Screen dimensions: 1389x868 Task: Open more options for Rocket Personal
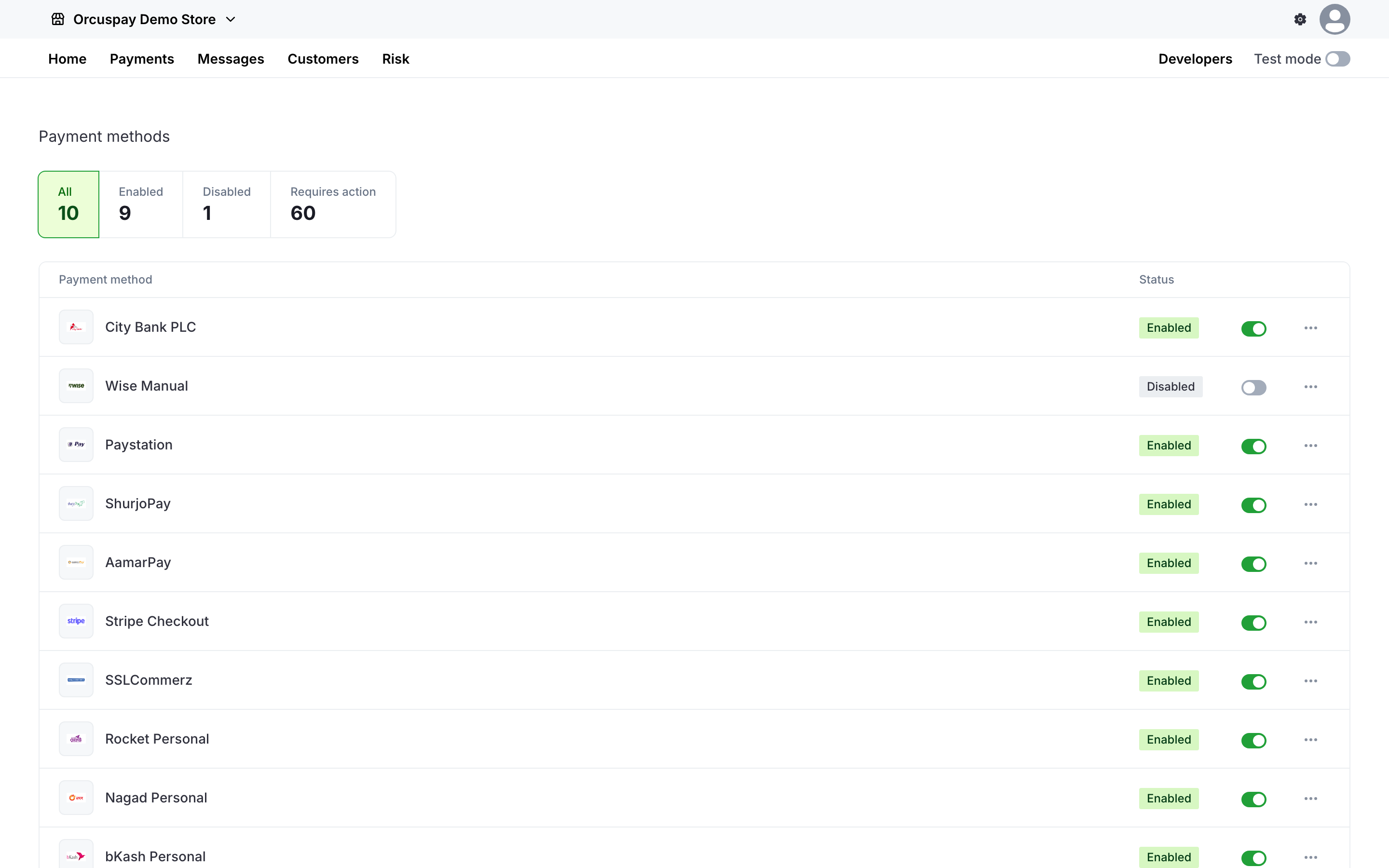1310,740
